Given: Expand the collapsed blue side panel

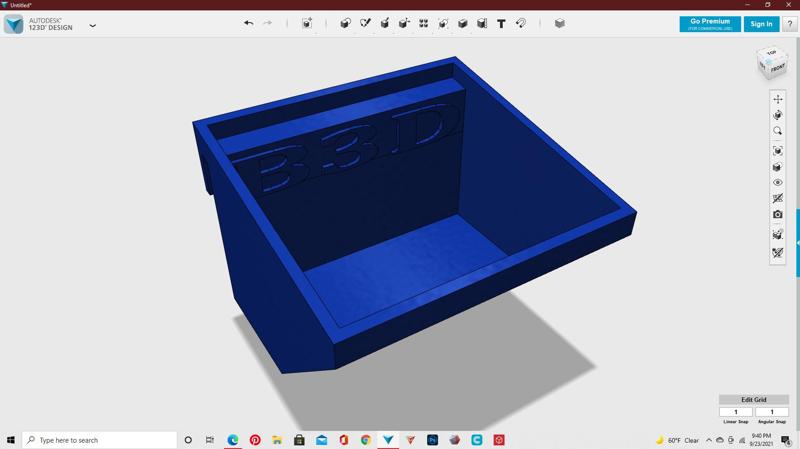Looking at the screenshot, I should 797,243.
